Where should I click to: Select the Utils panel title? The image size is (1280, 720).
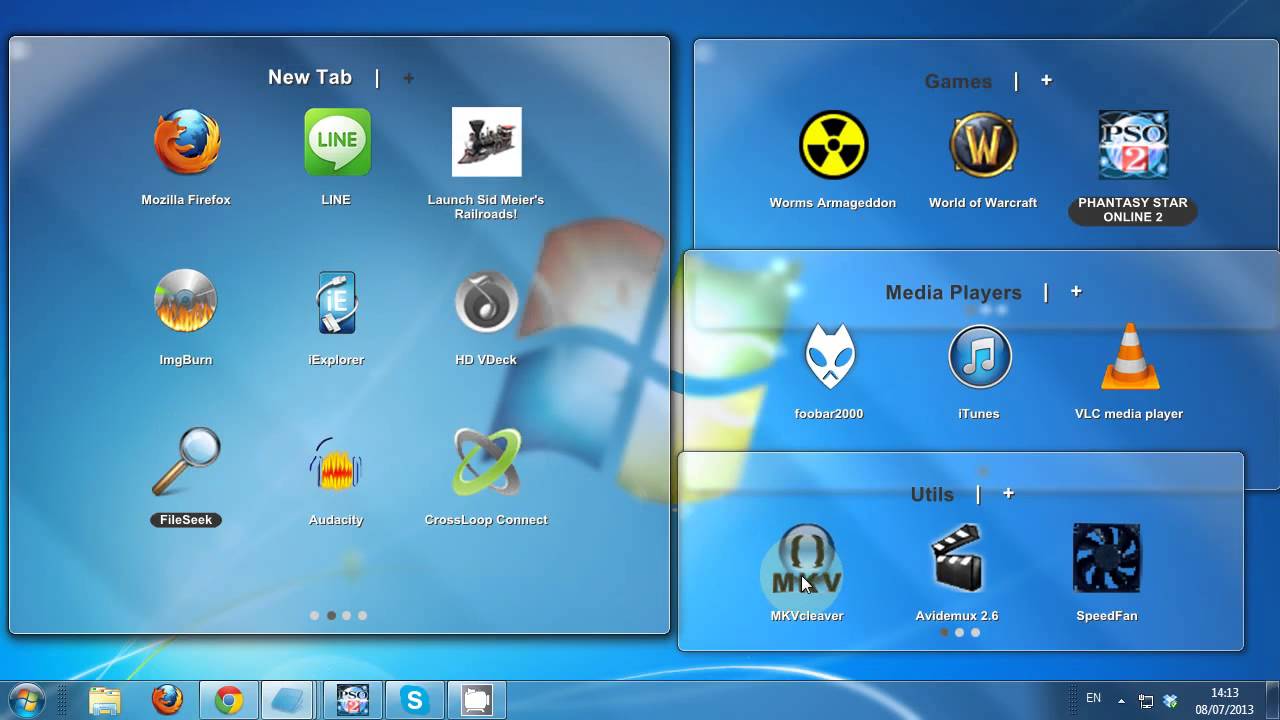[932, 494]
